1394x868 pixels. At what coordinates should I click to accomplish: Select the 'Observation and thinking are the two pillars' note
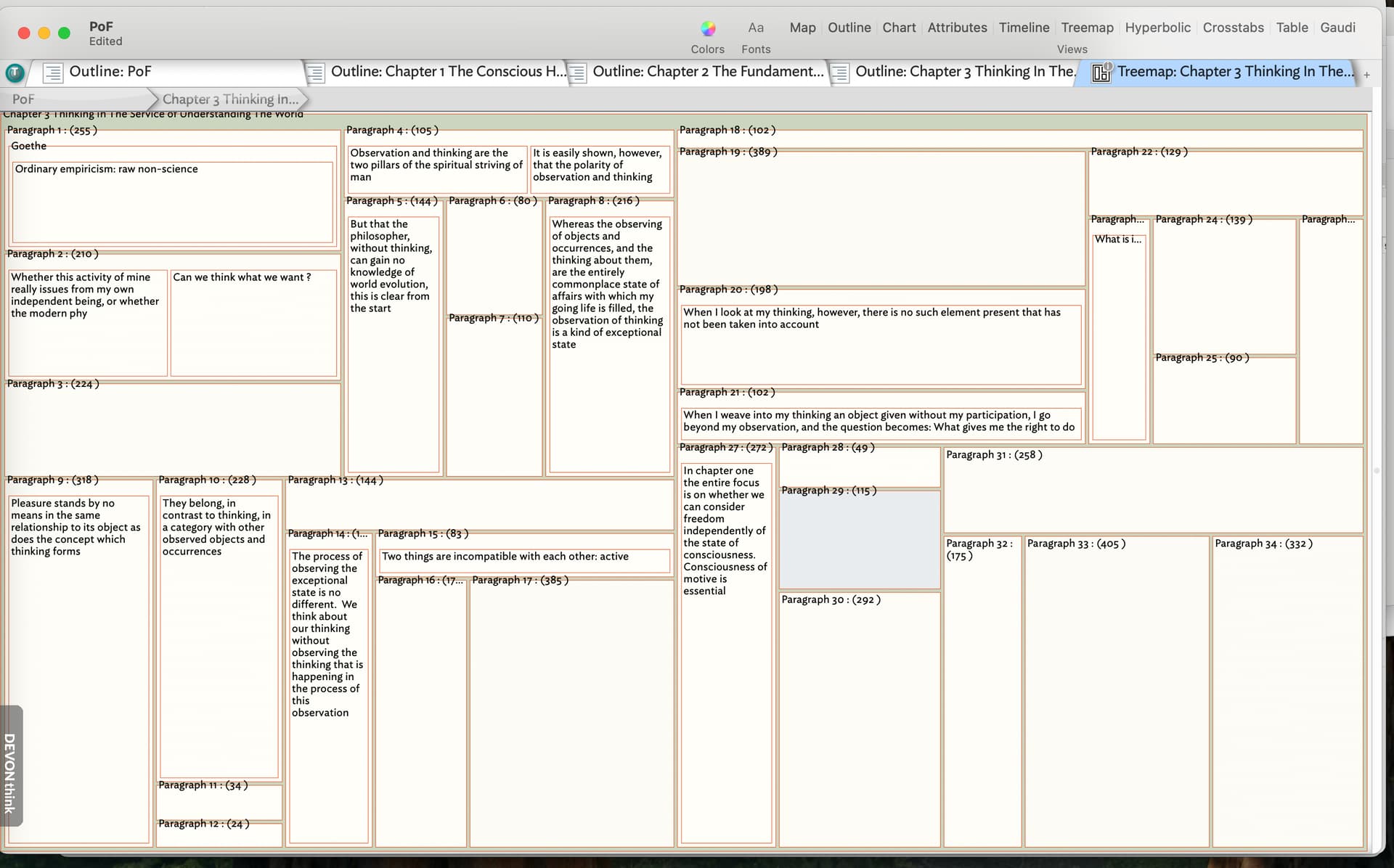tap(437, 169)
